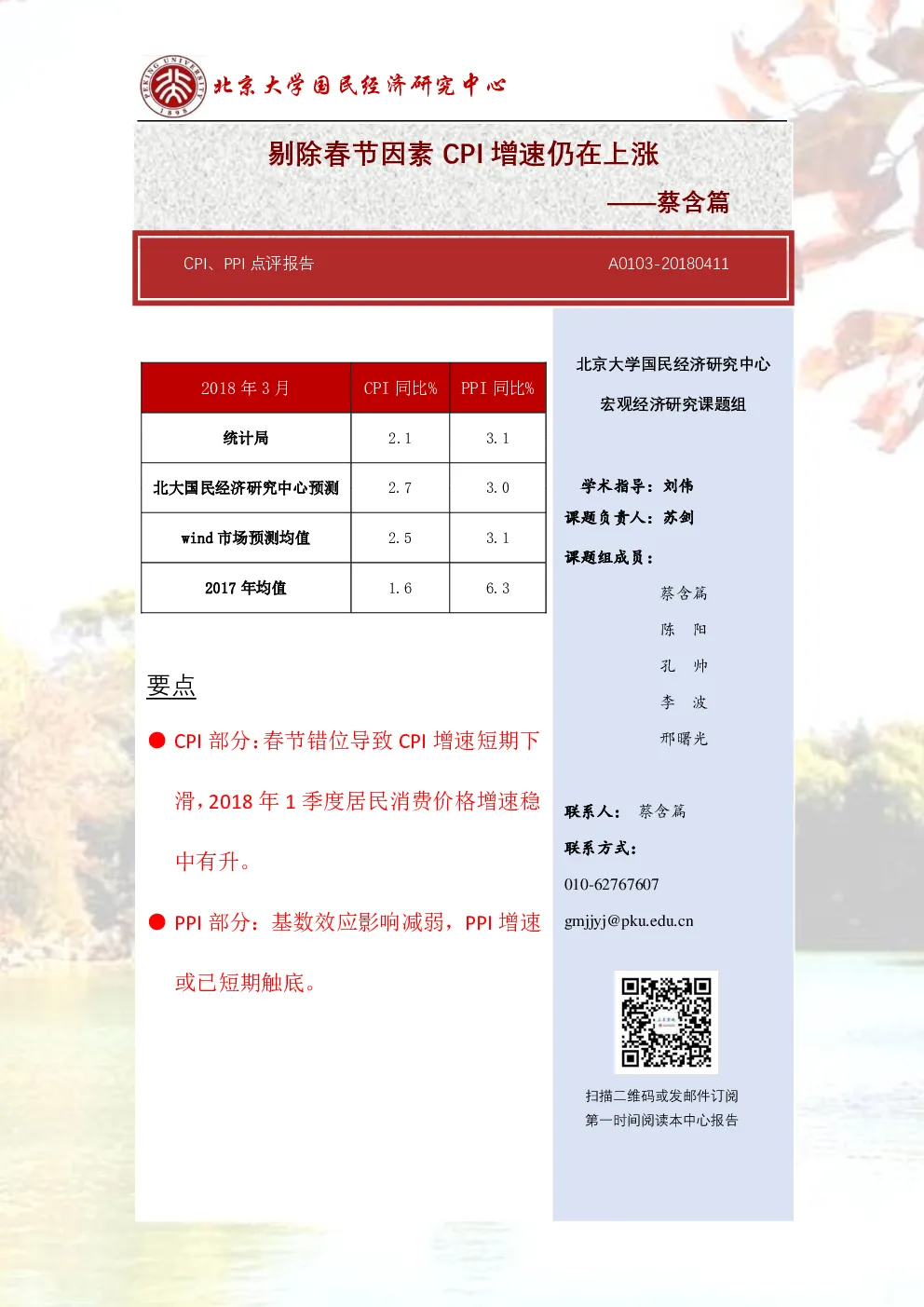Click member name 邢曙光
Image resolution: width=924 pixels, height=1307 pixels.
[x=684, y=739]
